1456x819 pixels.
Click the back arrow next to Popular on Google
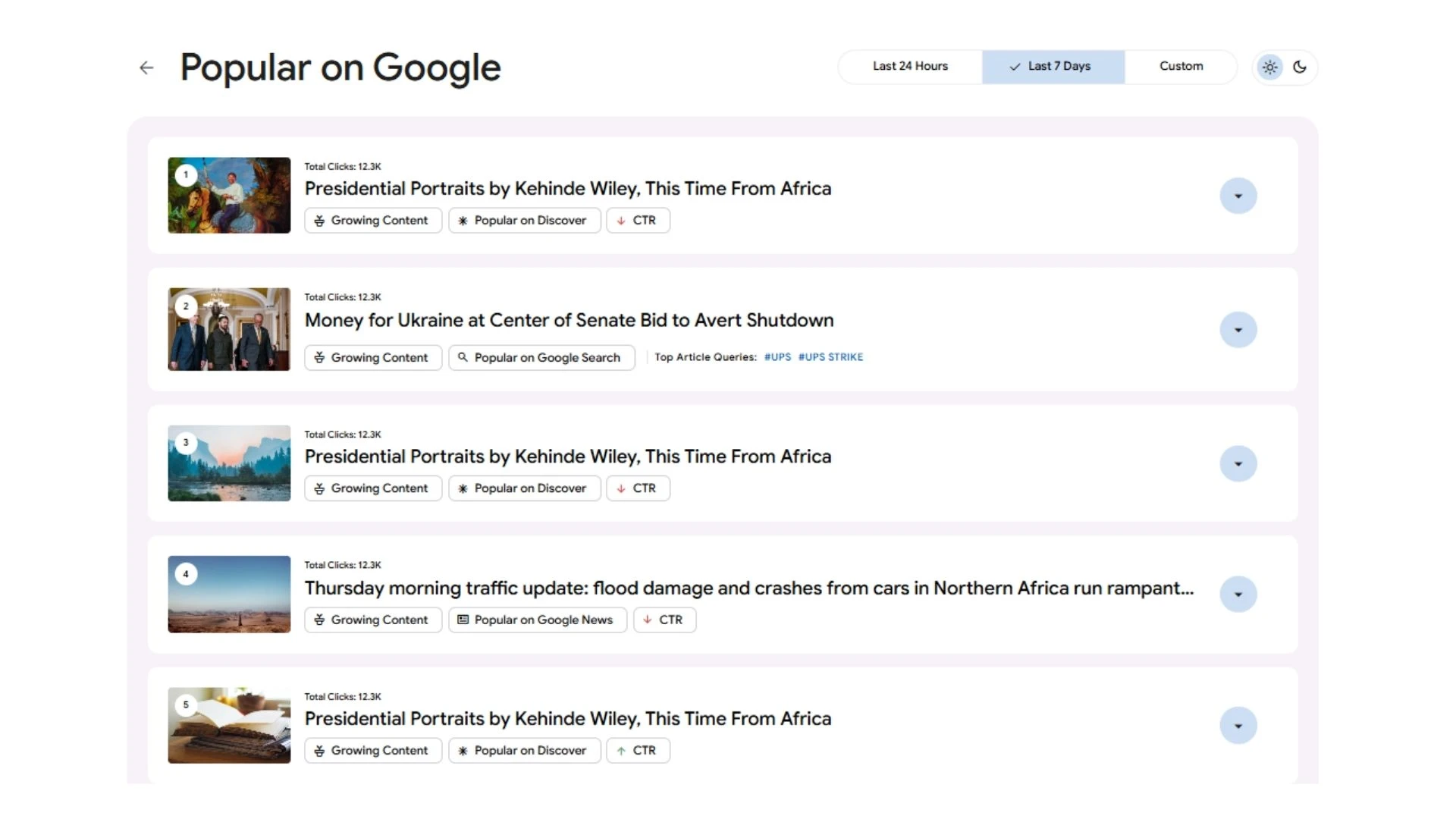pos(146,67)
